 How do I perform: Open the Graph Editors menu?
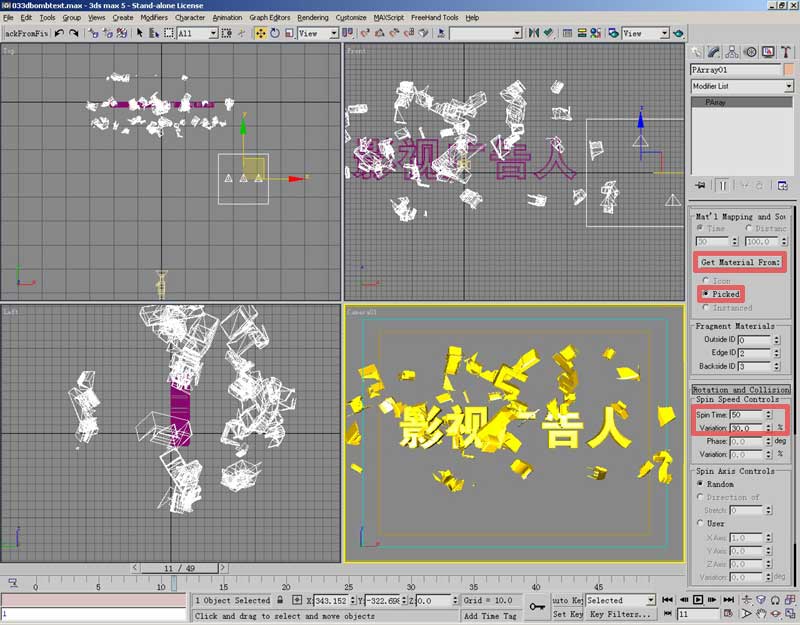(x=269, y=17)
